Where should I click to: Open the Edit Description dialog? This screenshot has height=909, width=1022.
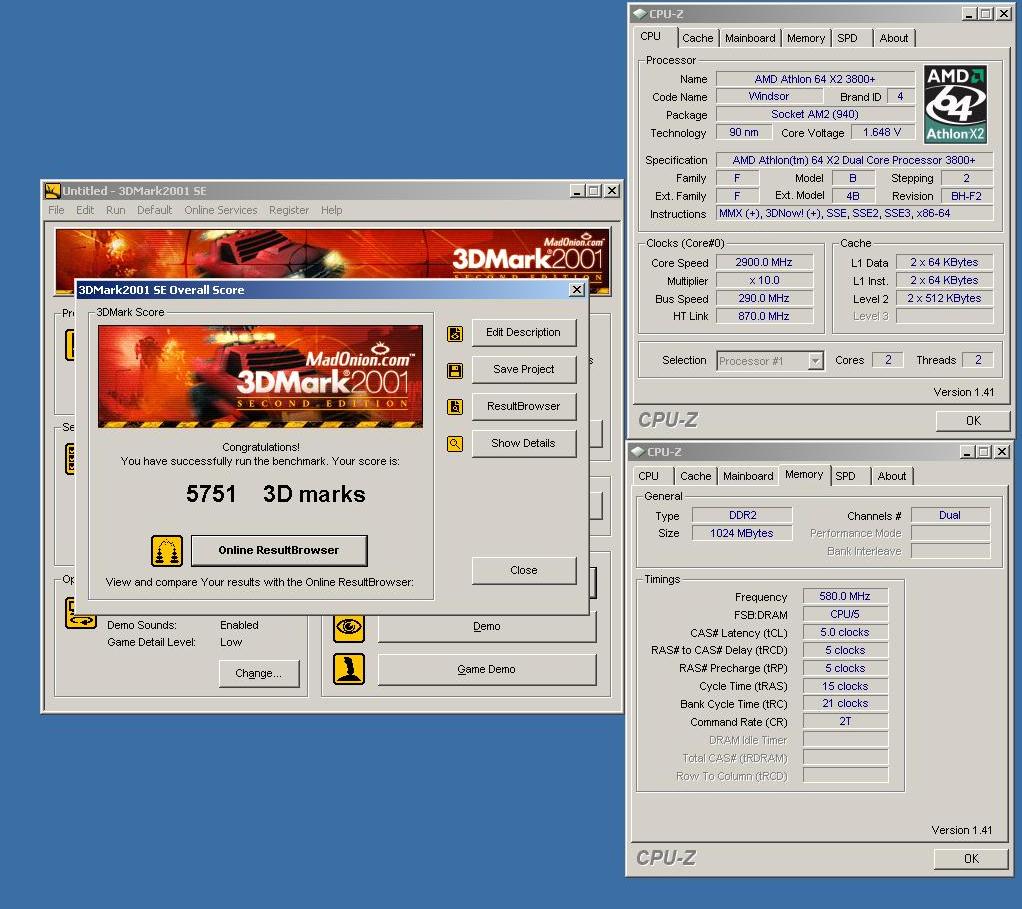(524, 332)
